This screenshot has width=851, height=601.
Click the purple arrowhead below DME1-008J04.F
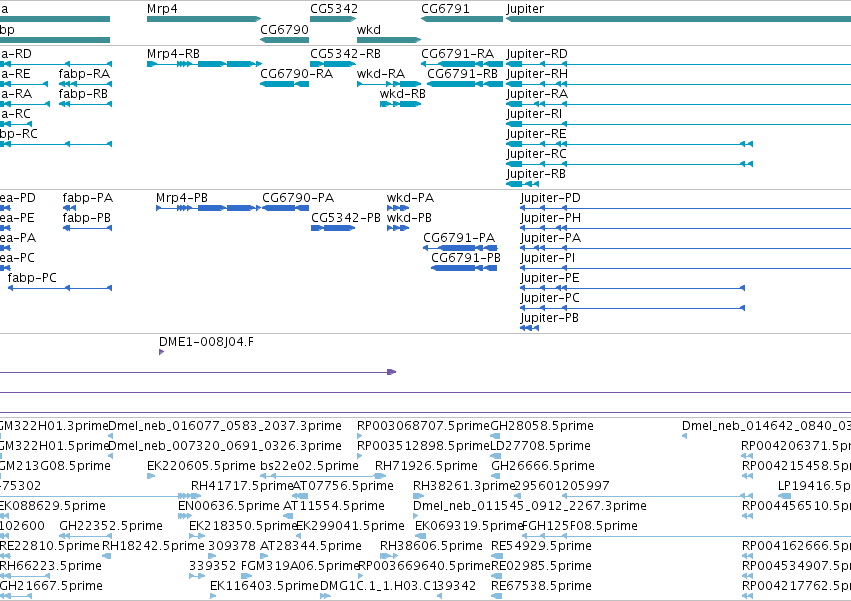tap(161, 352)
